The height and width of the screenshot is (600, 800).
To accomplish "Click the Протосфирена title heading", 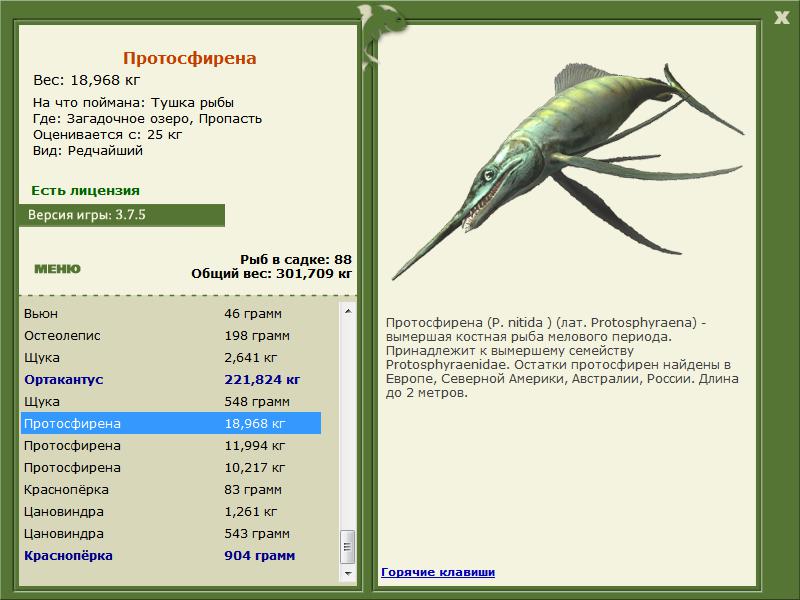I will (189, 58).
